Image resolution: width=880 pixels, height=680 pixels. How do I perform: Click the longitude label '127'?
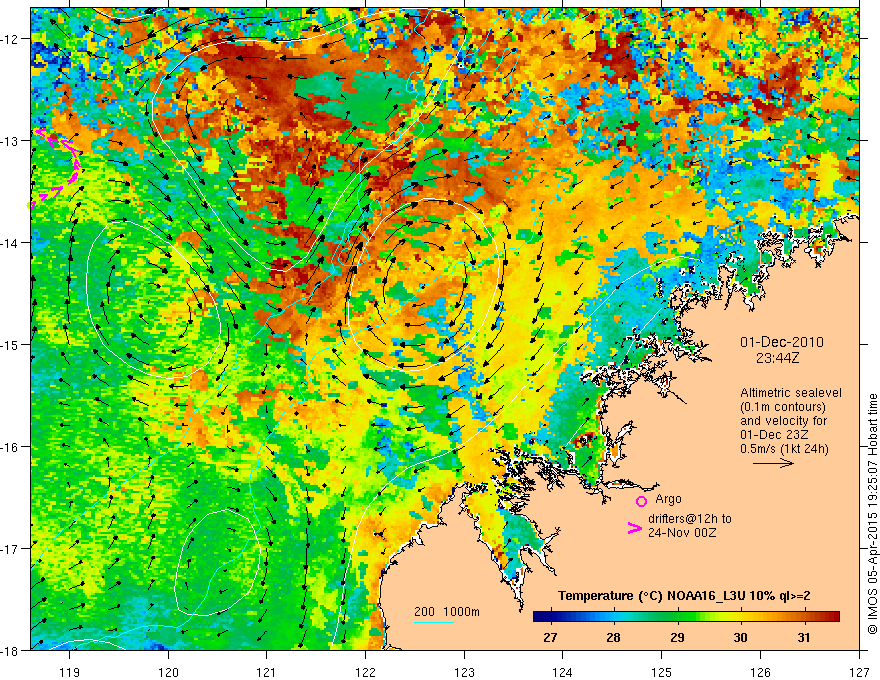coord(859,672)
